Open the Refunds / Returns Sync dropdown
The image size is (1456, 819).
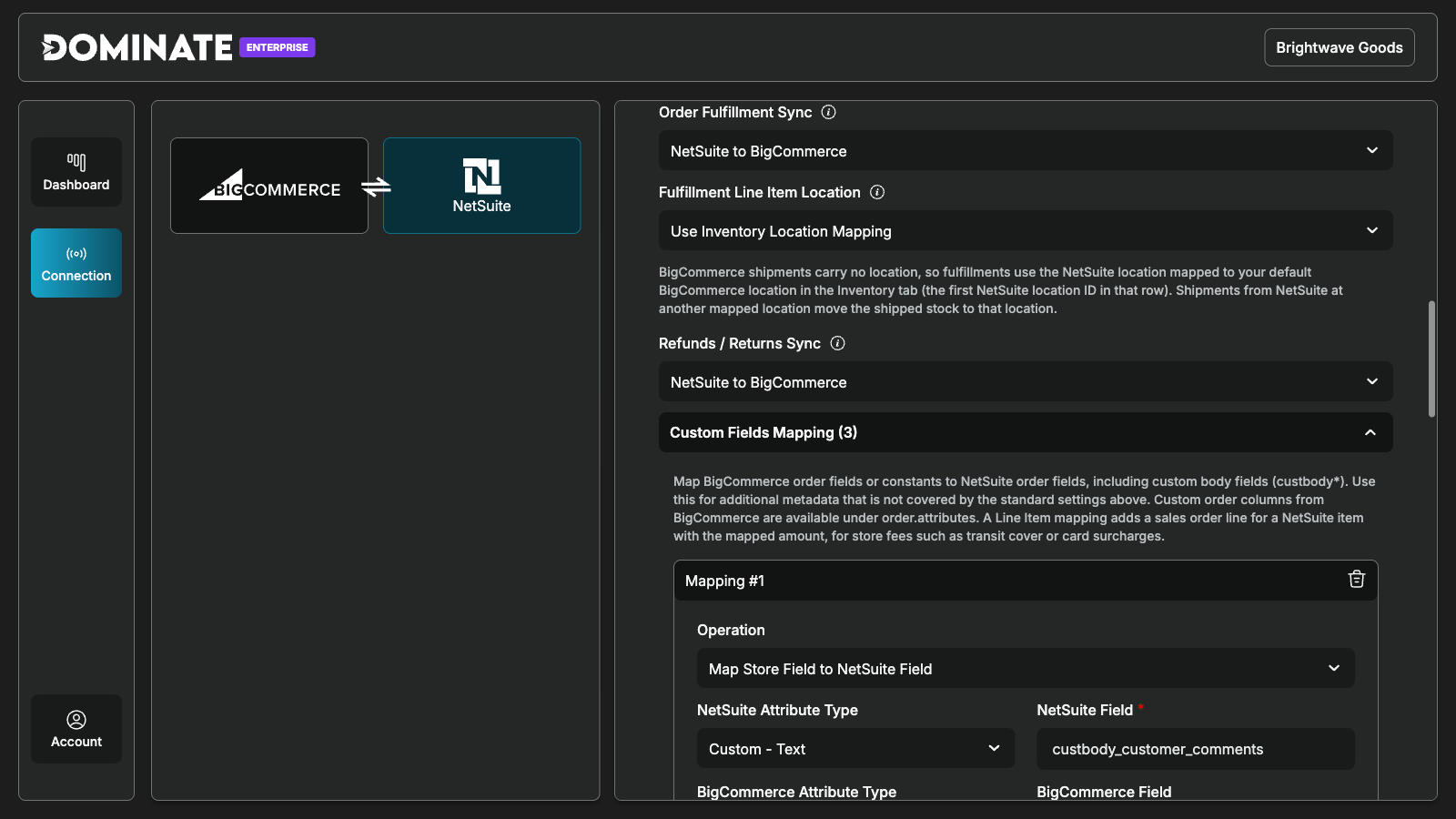click(x=1026, y=381)
